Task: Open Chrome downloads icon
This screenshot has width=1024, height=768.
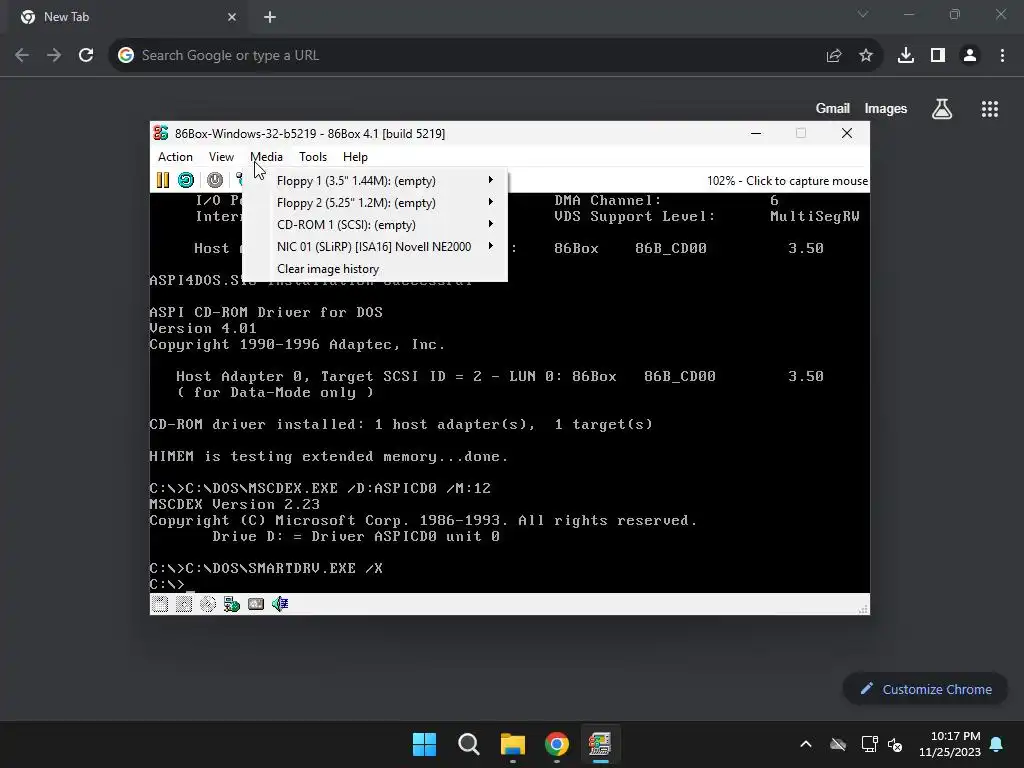Action: (x=906, y=56)
